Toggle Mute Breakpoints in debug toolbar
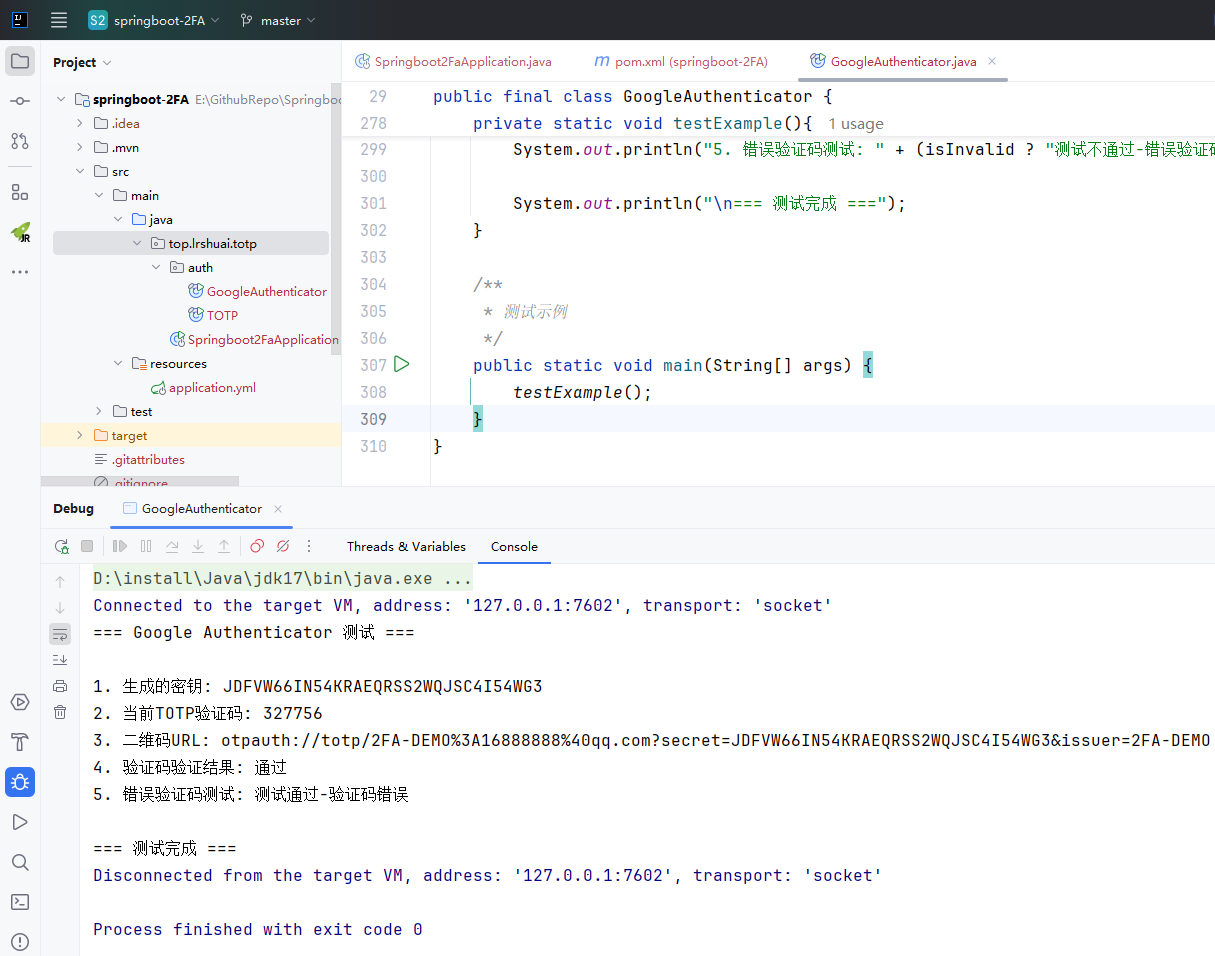This screenshot has height=956, width=1215. (x=283, y=546)
